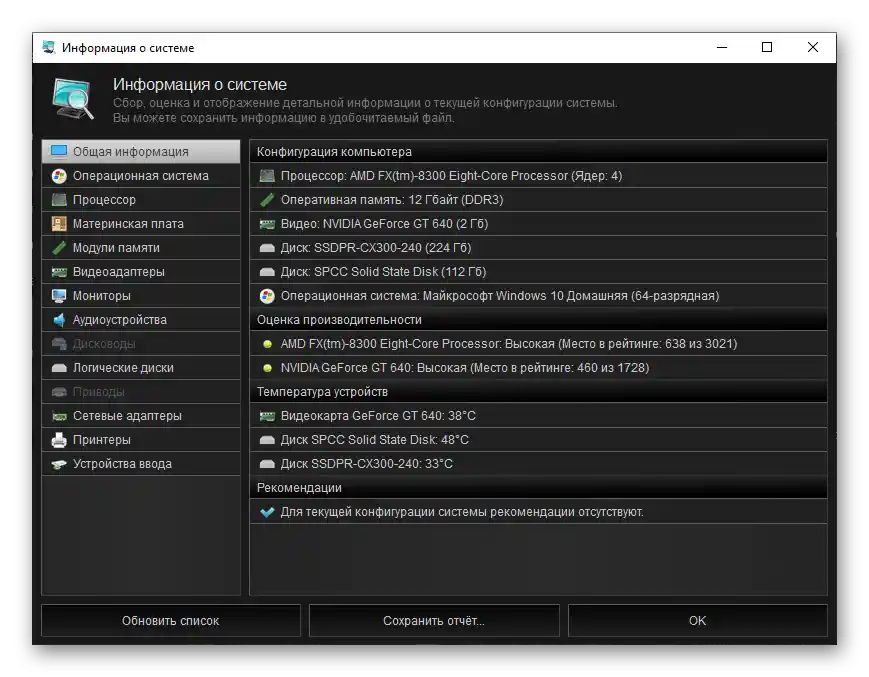Open the Сетевые адаптеры section
The image size is (869, 677).
tap(141, 416)
